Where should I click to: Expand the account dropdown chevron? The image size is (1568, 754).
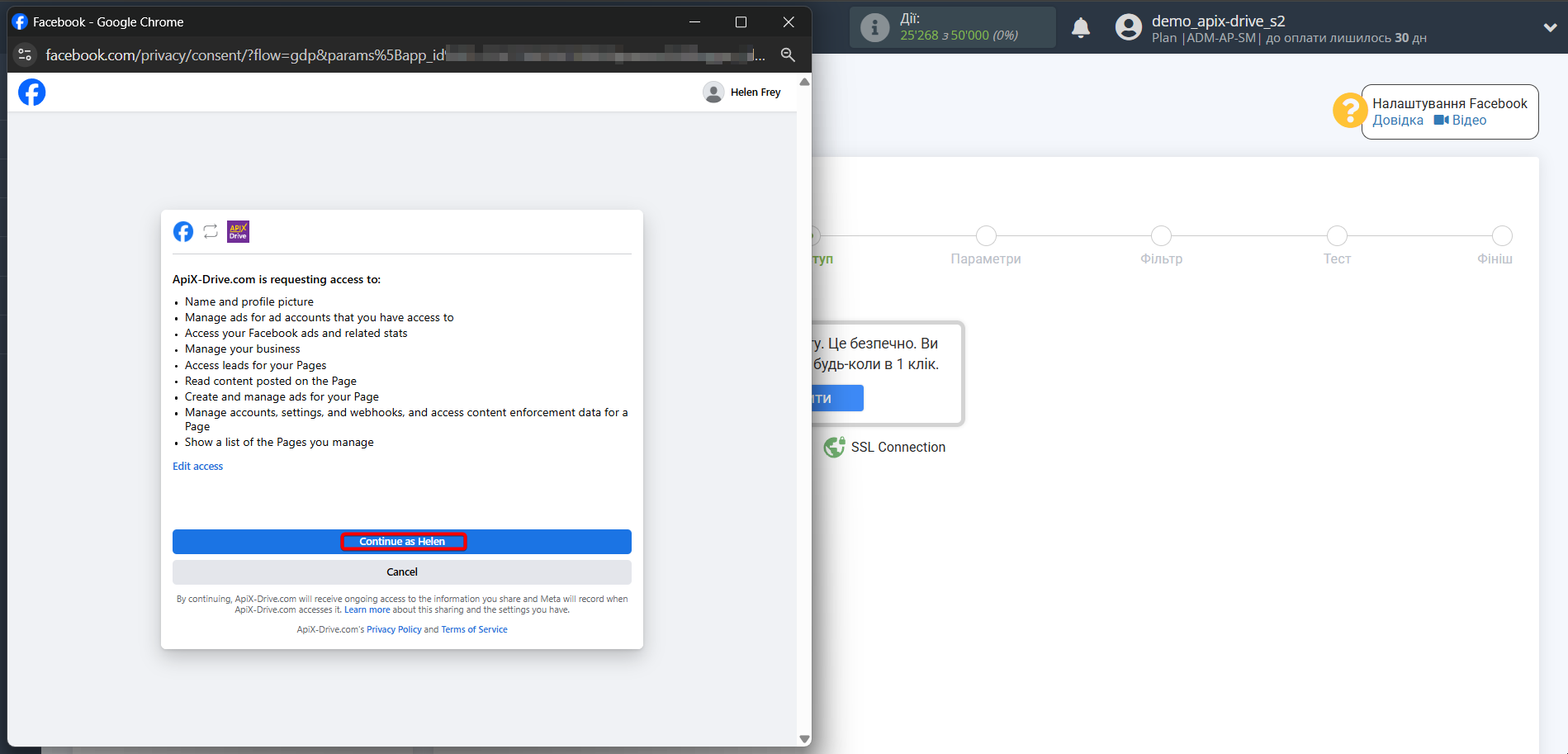pos(1550,28)
